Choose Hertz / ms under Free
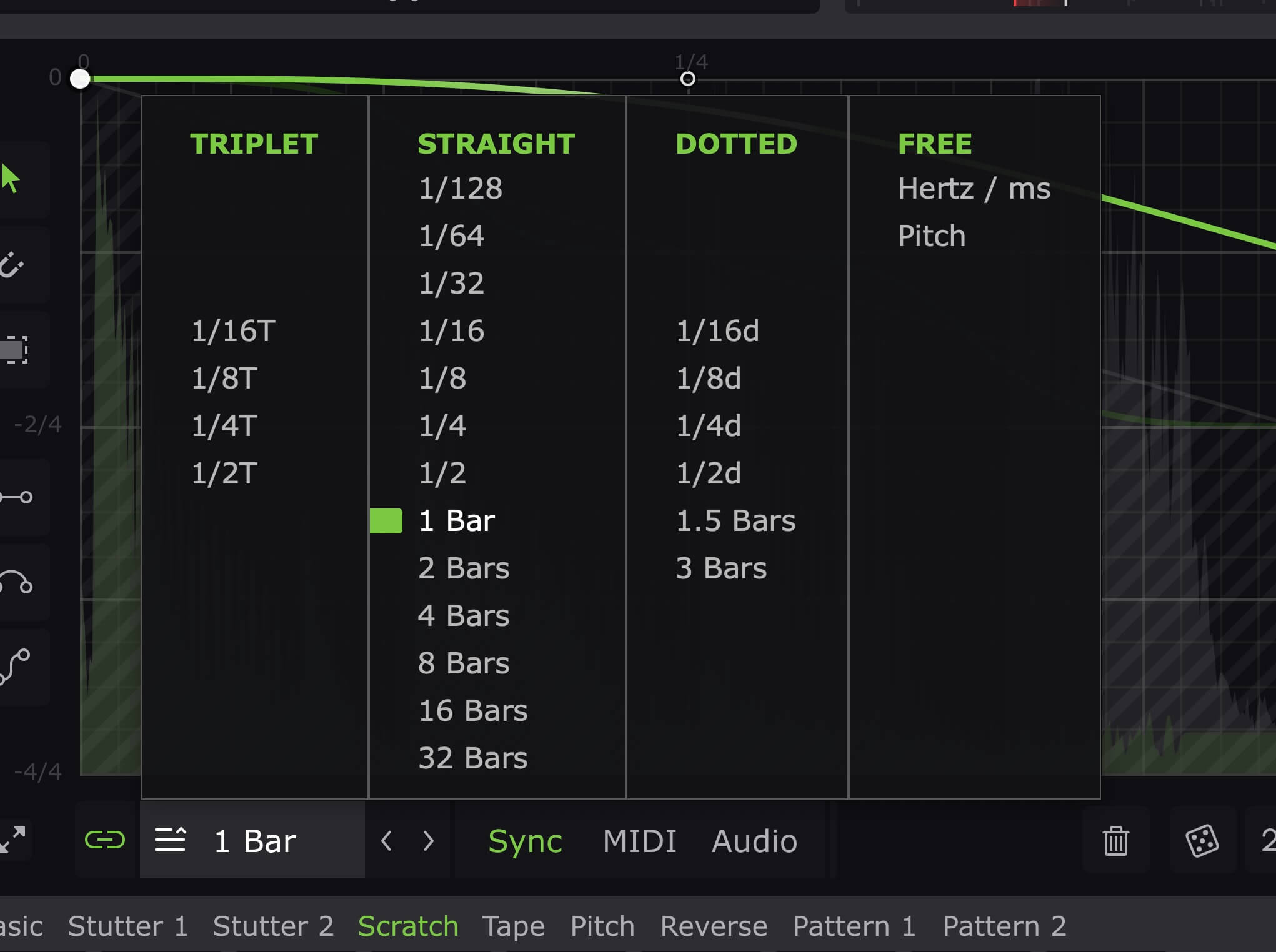This screenshot has height=952, width=1276. tap(974, 189)
